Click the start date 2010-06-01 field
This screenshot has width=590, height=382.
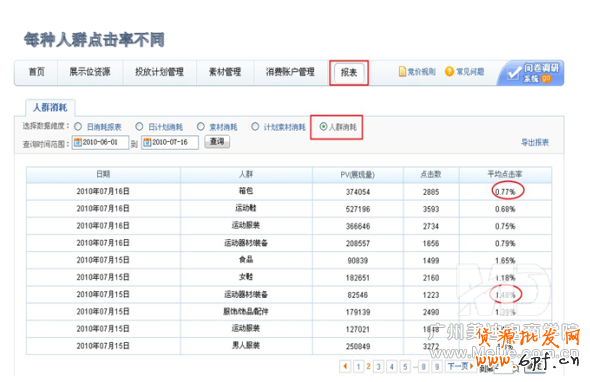click(x=100, y=142)
